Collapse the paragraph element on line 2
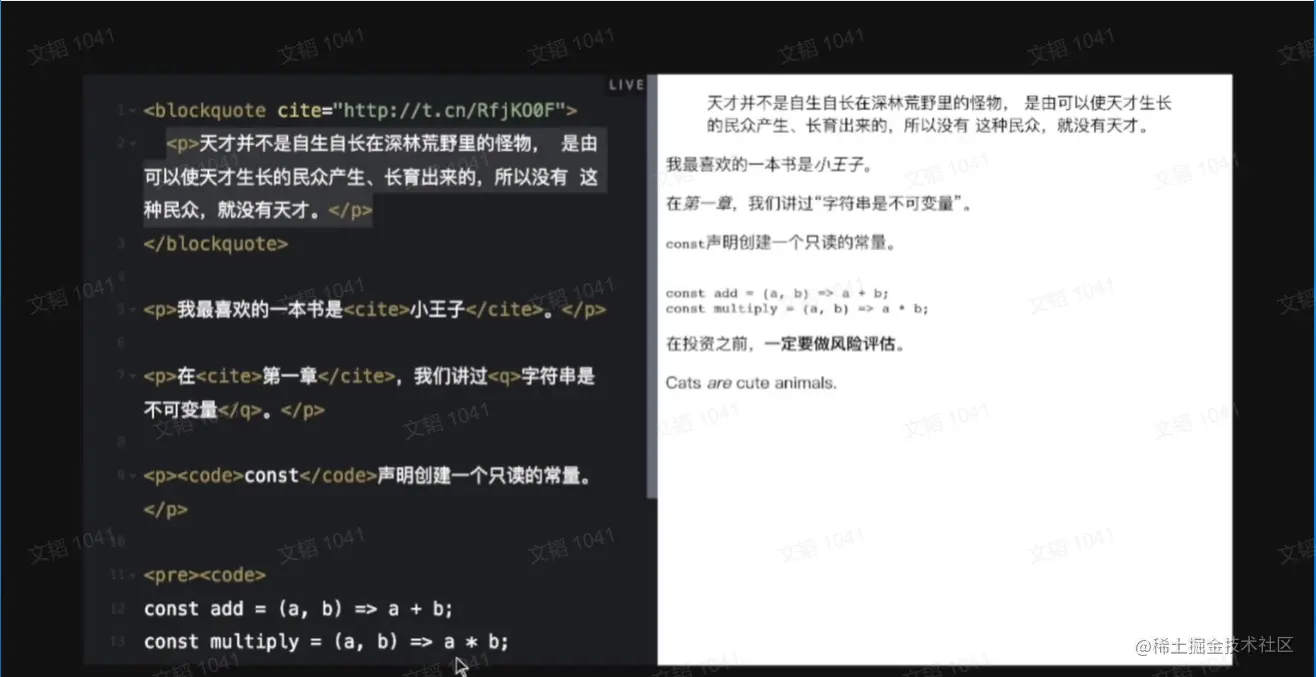Image resolution: width=1316 pixels, height=677 pixels. coord(133,143)
